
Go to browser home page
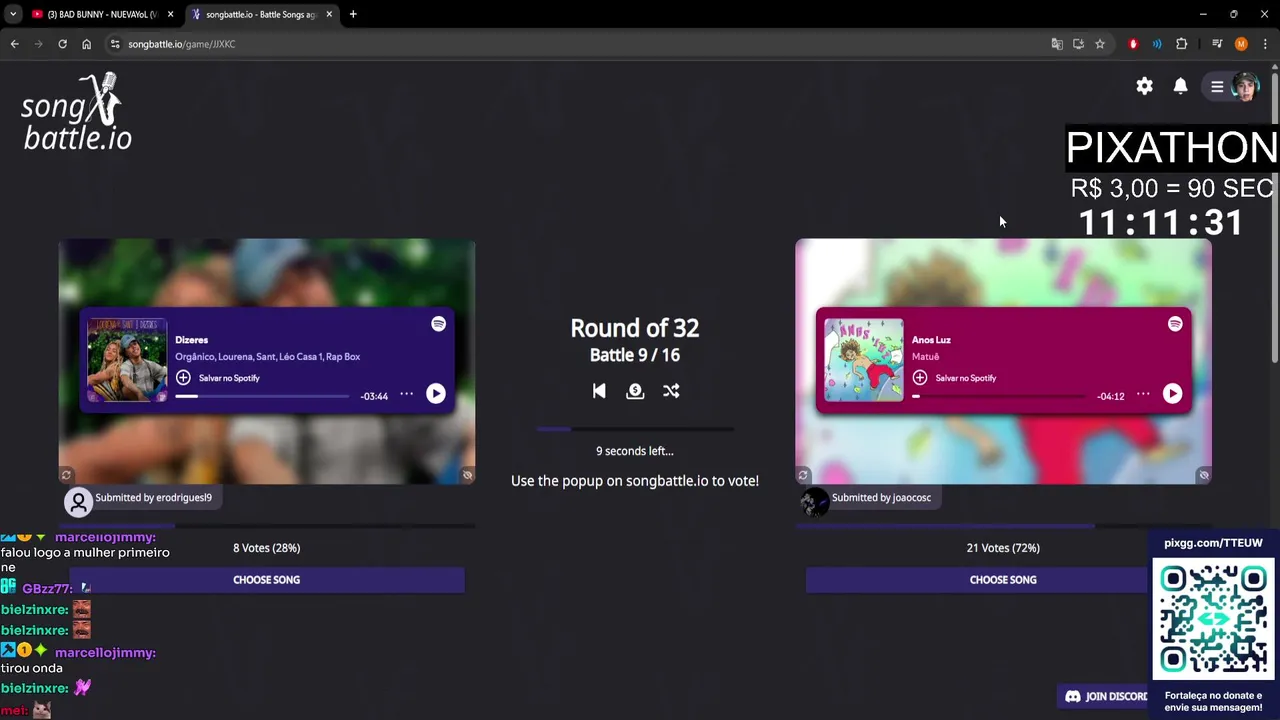86,44
